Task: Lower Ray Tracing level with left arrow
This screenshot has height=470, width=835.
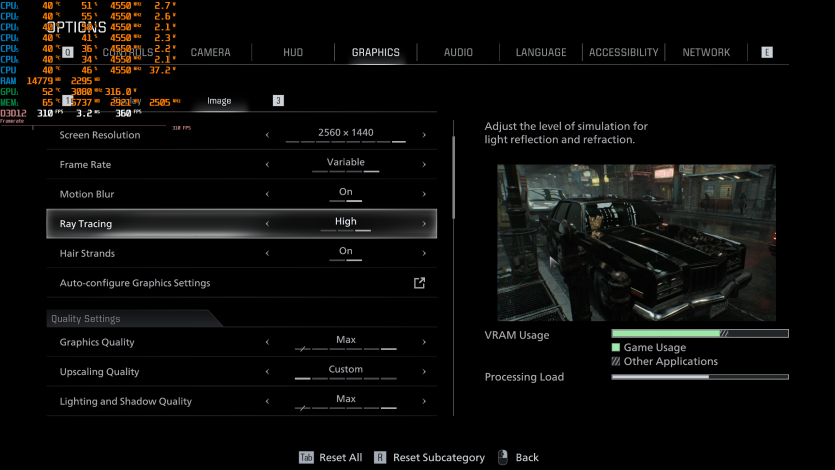Action: [267, 224]
